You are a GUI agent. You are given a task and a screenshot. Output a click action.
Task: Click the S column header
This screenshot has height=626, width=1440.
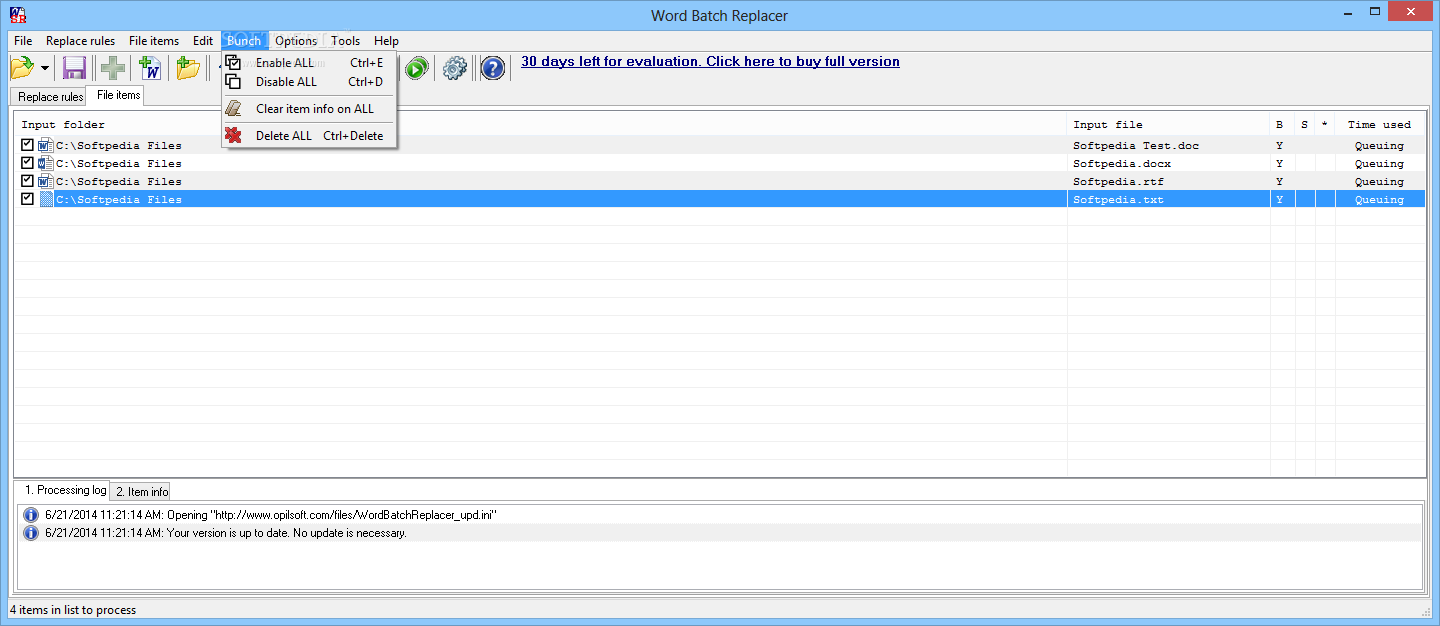click(1305, 125)
